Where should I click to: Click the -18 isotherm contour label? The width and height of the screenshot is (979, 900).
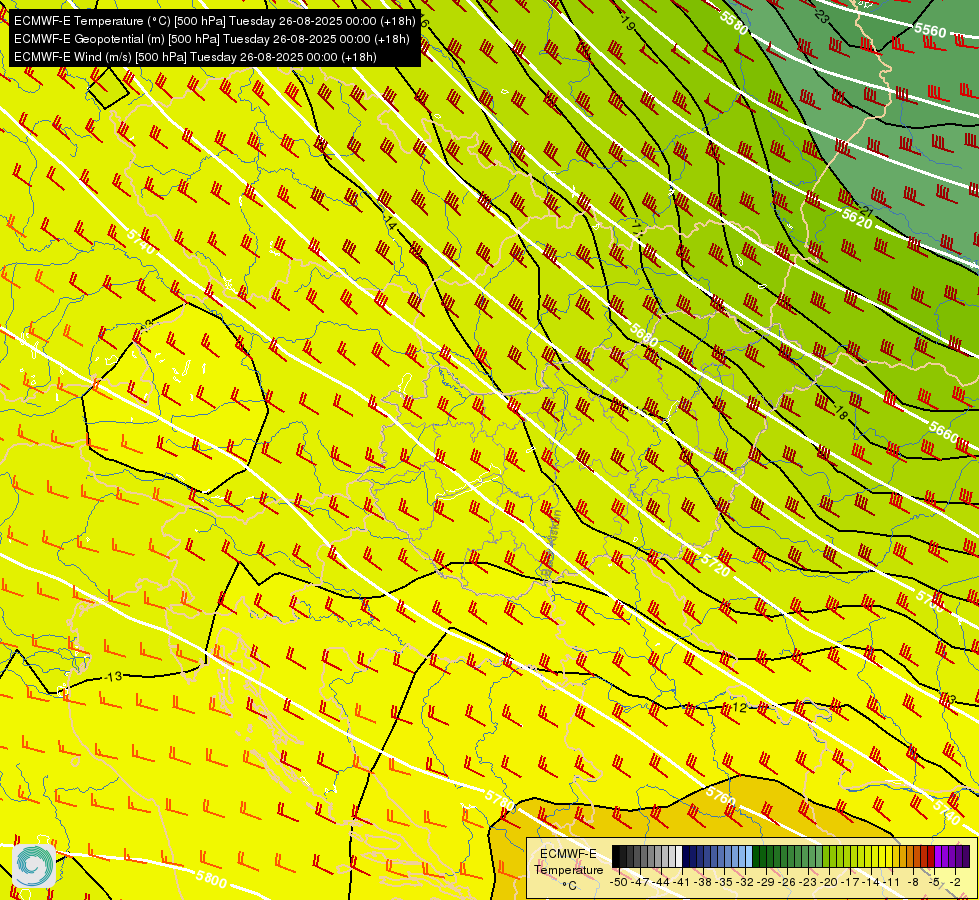(x=840, y=412)
